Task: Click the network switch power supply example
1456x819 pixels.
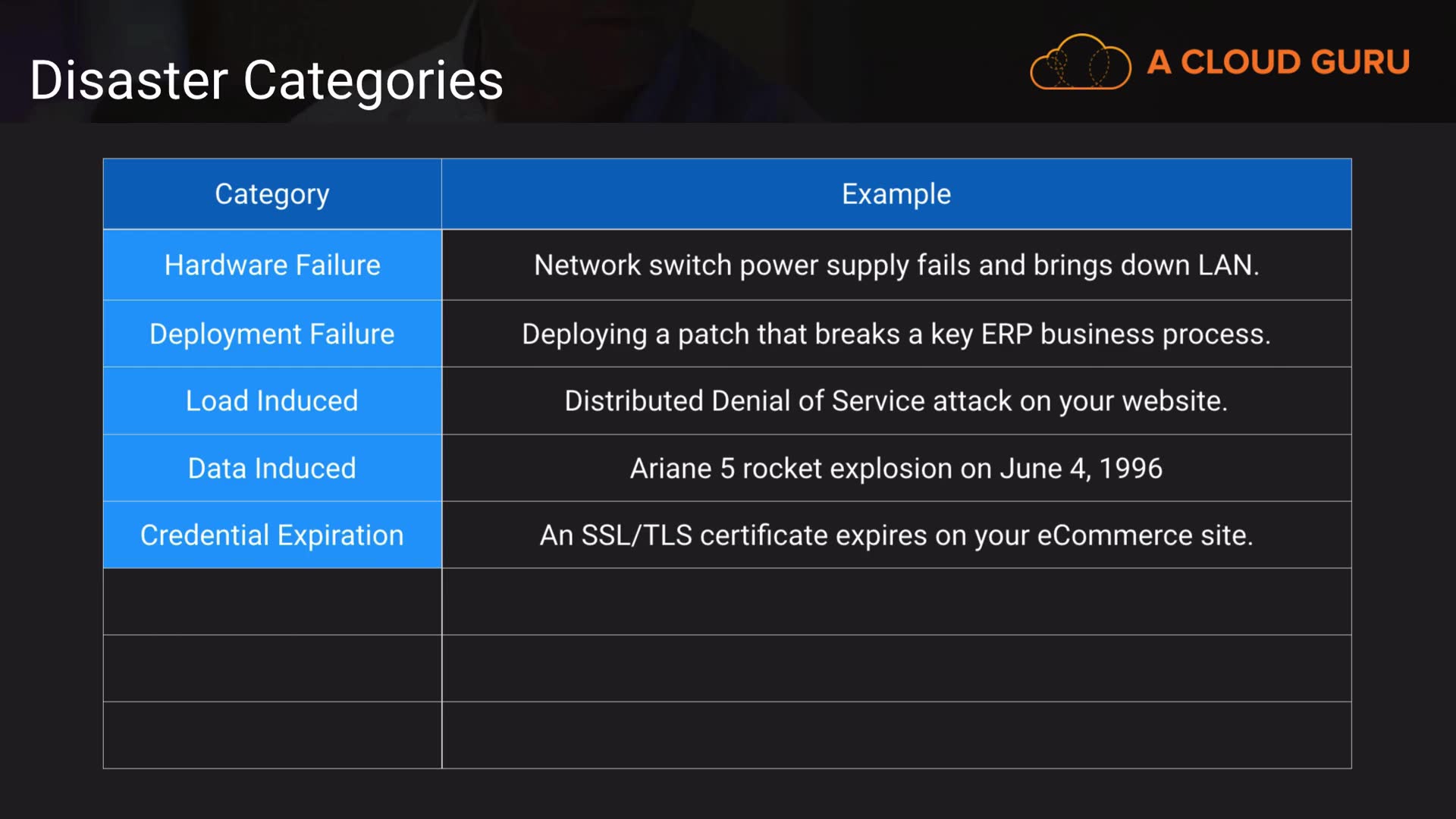Action: point(896,265)
